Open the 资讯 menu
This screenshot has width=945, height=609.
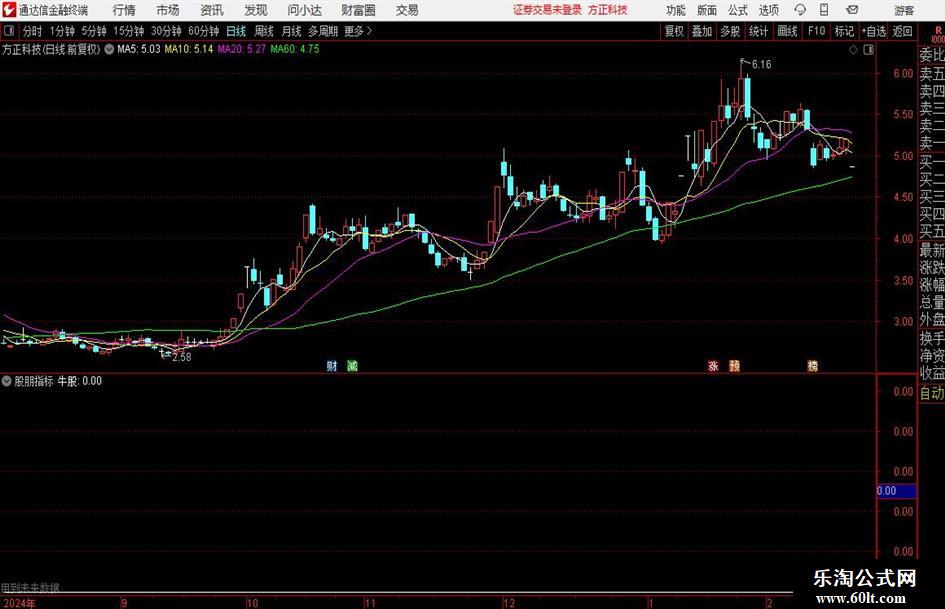[x=212, y=10]
